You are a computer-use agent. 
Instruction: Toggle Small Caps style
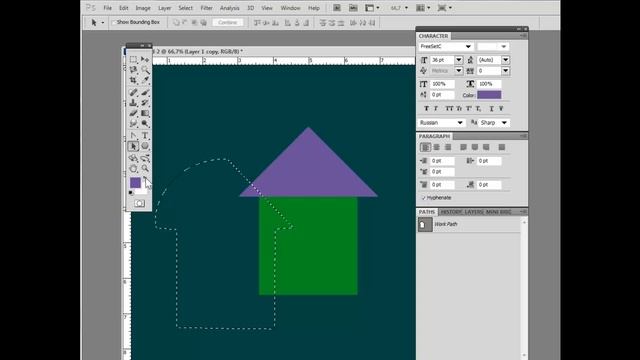pos(459,109)
